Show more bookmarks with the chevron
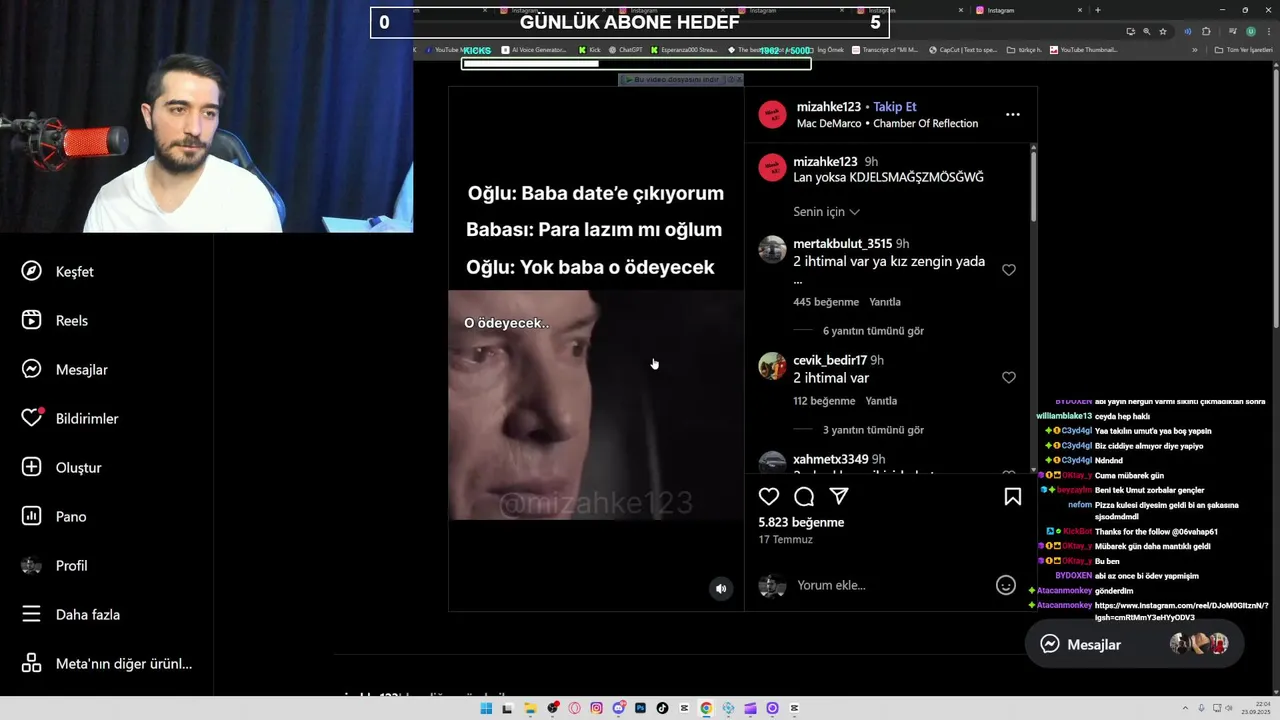Screen dimensions: 1280x720 1194,50
